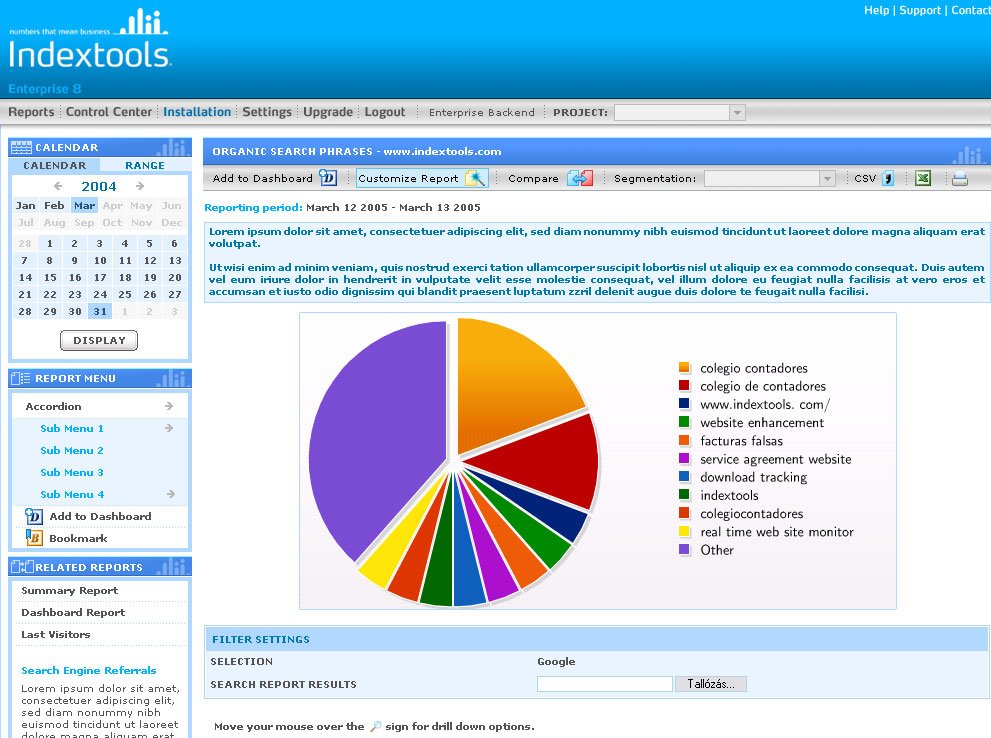Click the green website enhancement swatch
The height and width of the screenshot is (738, 991).
(x=684, y=421)
